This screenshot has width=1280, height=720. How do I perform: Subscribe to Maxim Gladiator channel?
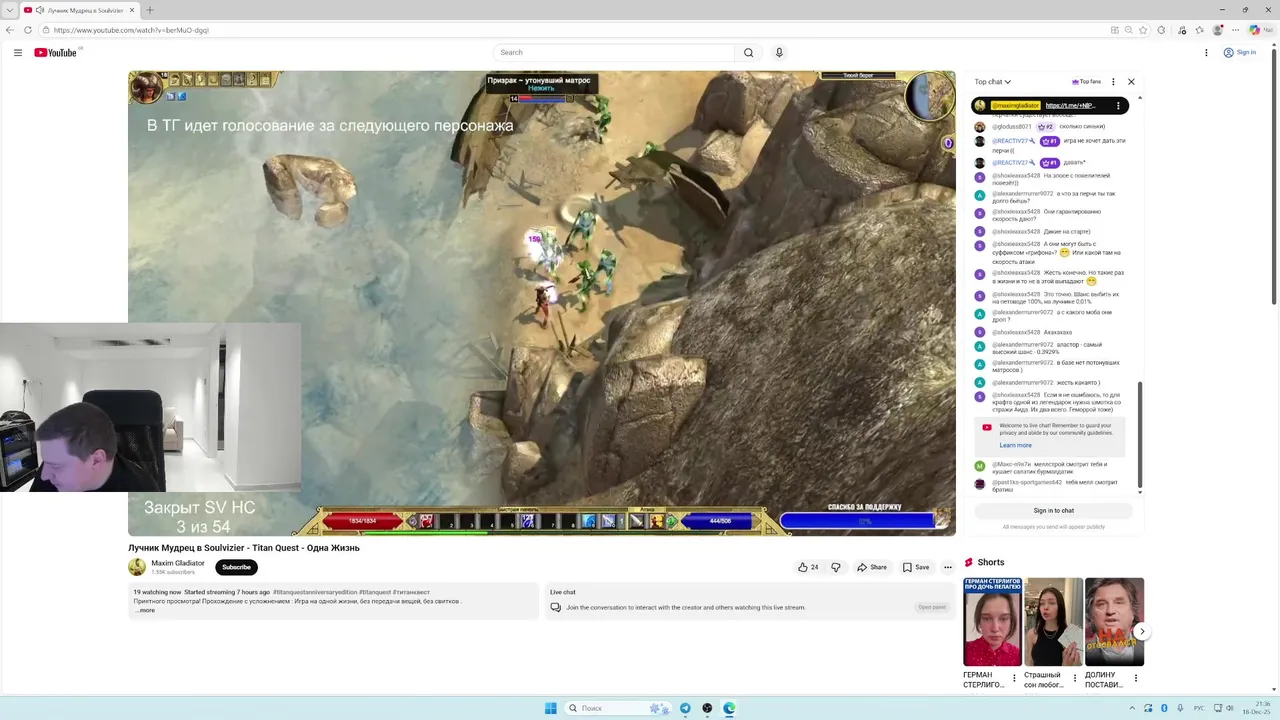[x=236, y=567]
